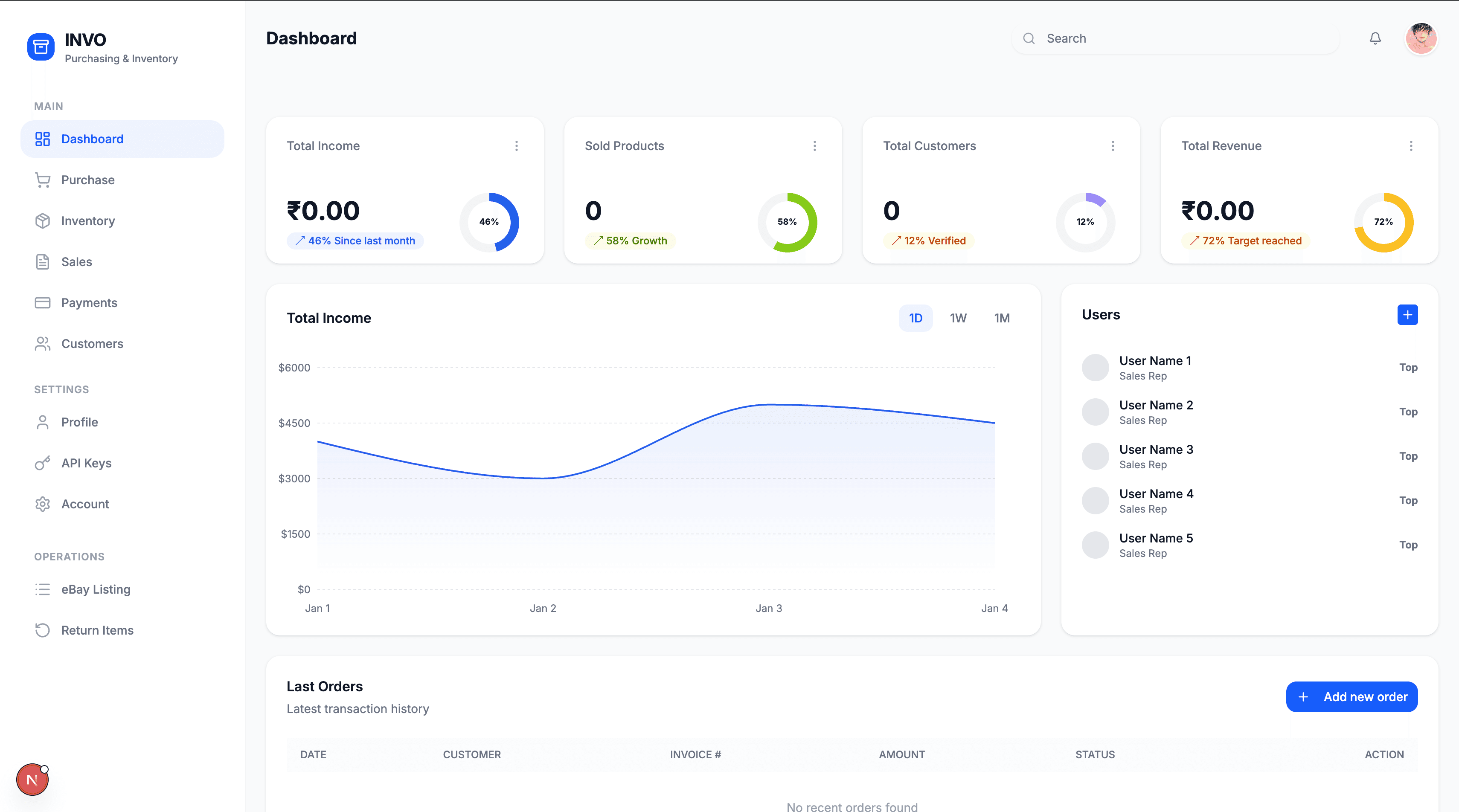The height and width of the screenshot is (812, 1459).
Task: Open Profile settings
Action: [x=122, y=422]
